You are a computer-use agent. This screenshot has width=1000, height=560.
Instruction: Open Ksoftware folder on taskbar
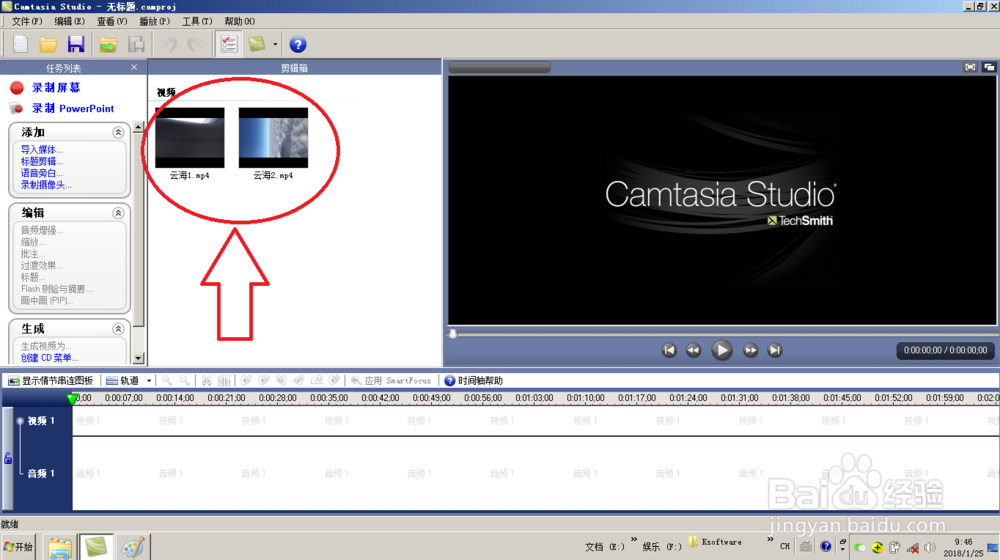(715, 542)
